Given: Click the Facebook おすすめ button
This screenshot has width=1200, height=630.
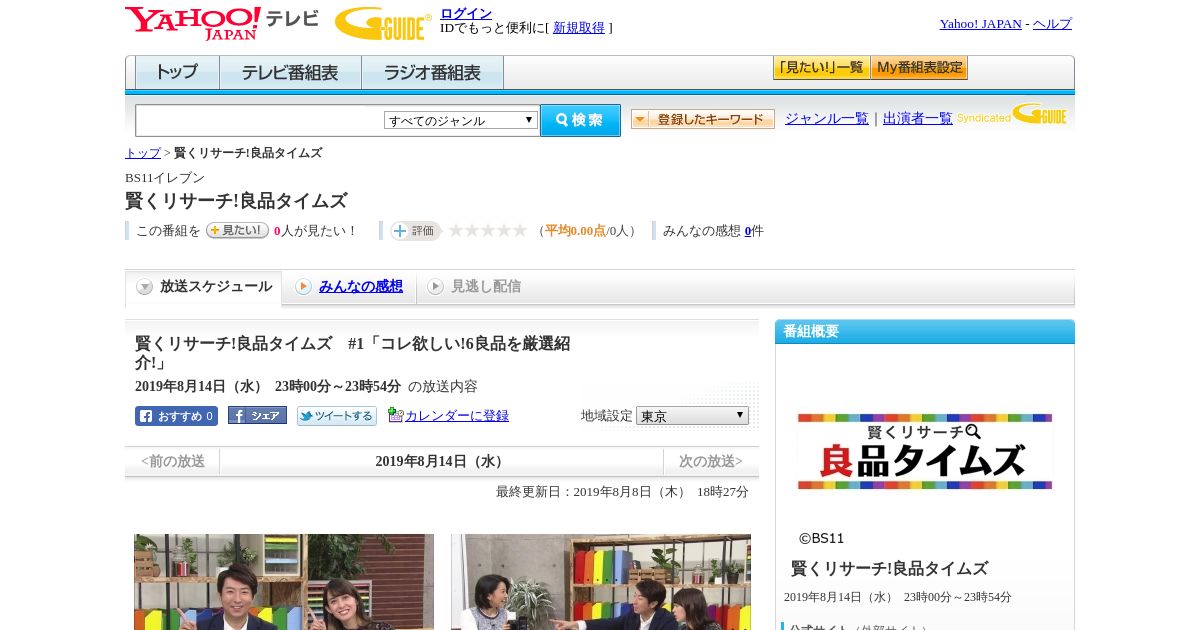Looking at the screenshot, I should coord(176,416).
